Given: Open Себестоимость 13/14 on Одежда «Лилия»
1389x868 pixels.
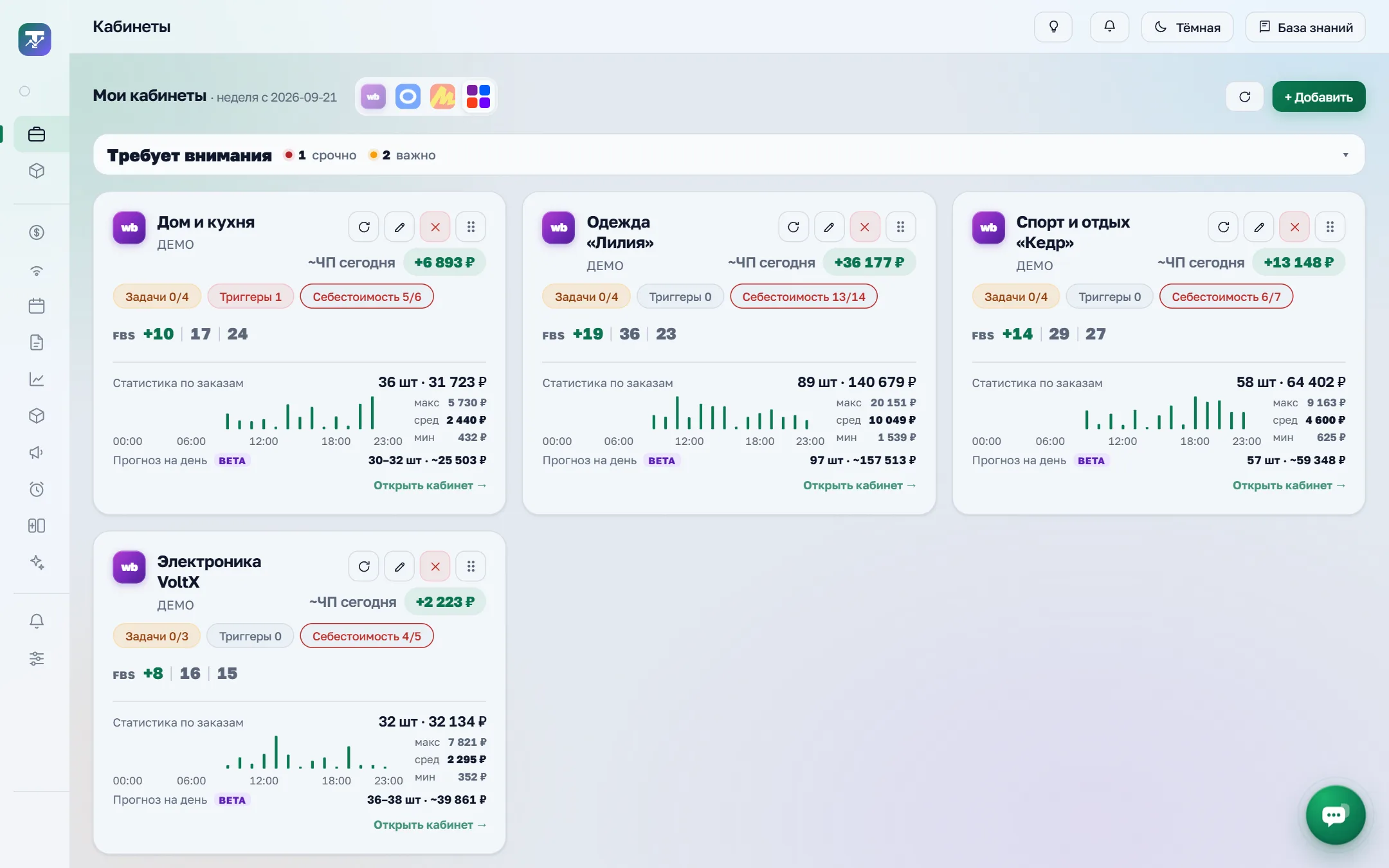Looking at the screenshot, I should (x=804, y=296).
